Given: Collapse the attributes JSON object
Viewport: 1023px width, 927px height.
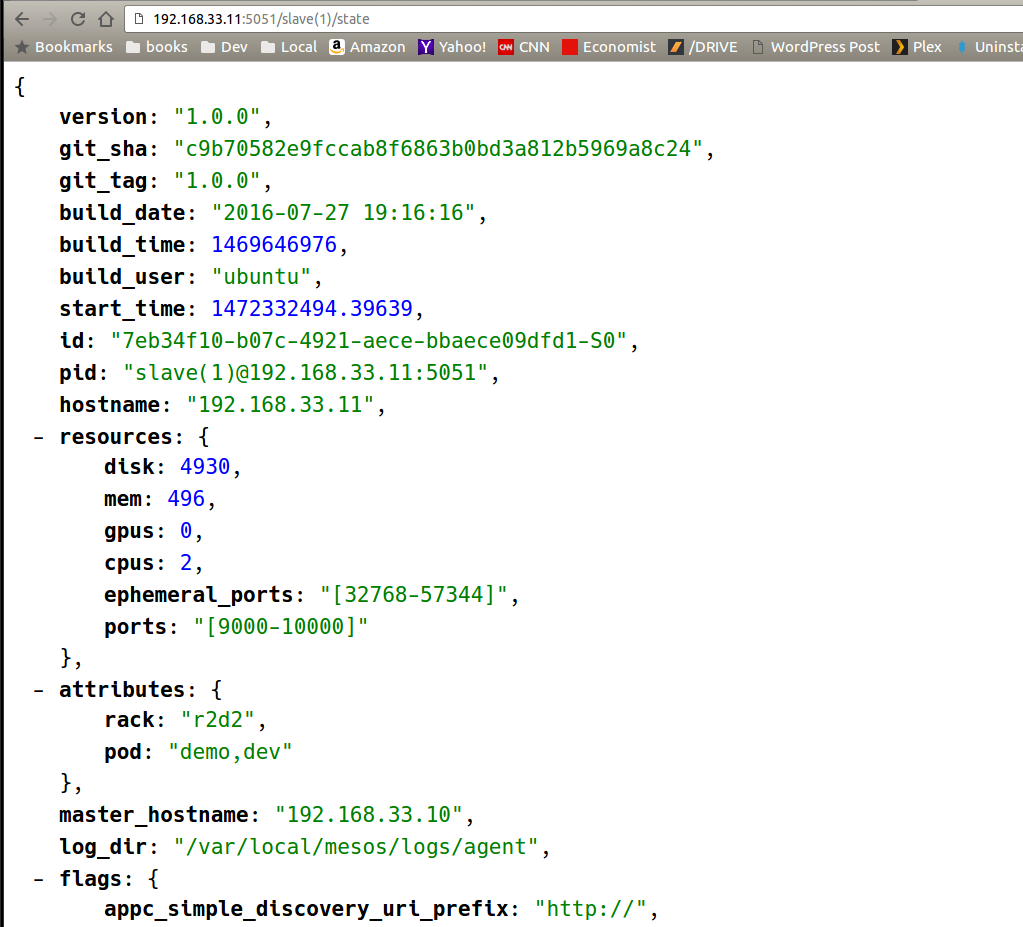Looking at the screenshot, I should [39, 690].
